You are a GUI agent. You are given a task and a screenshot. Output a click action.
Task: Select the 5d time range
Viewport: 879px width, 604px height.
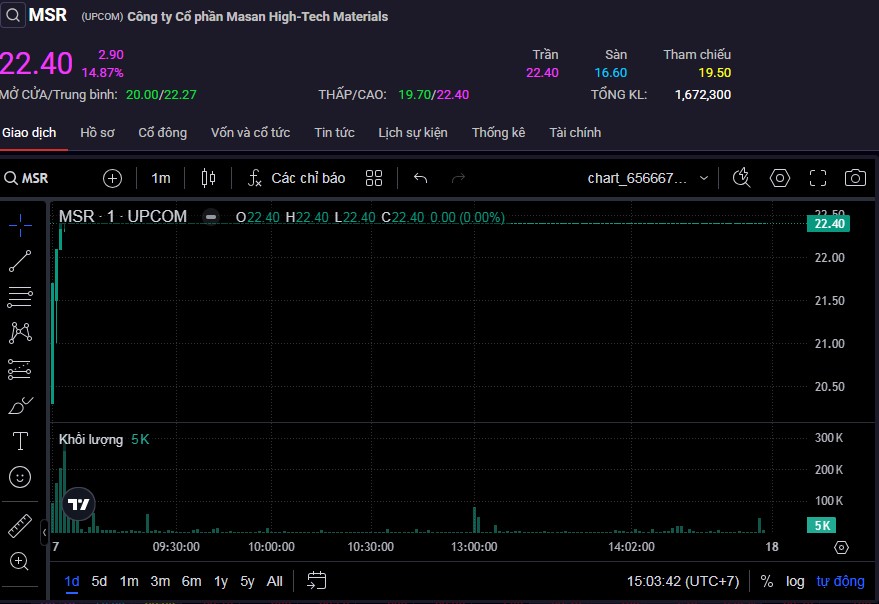(99, 581)
